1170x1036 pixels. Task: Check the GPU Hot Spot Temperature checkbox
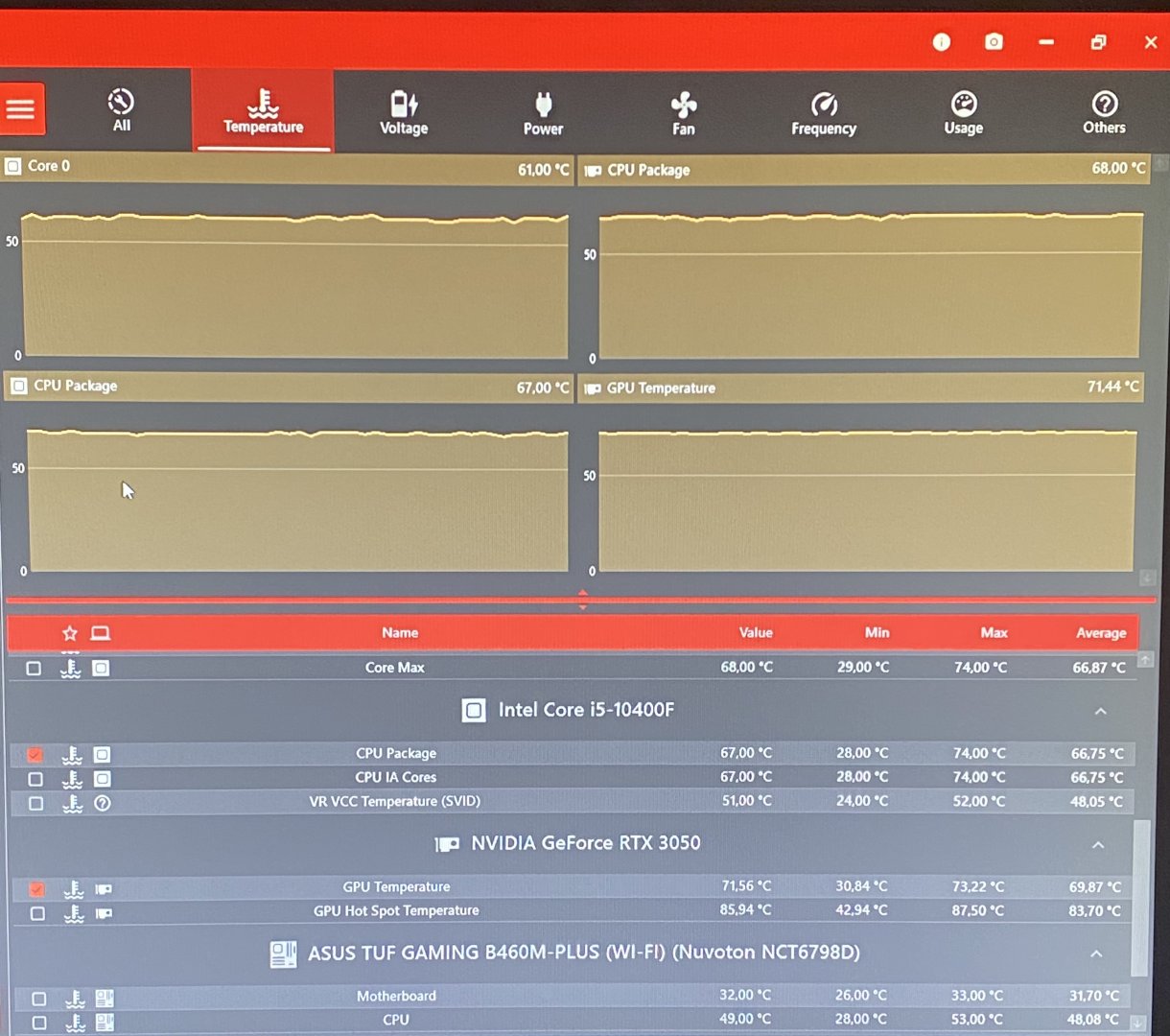[37, 912]
